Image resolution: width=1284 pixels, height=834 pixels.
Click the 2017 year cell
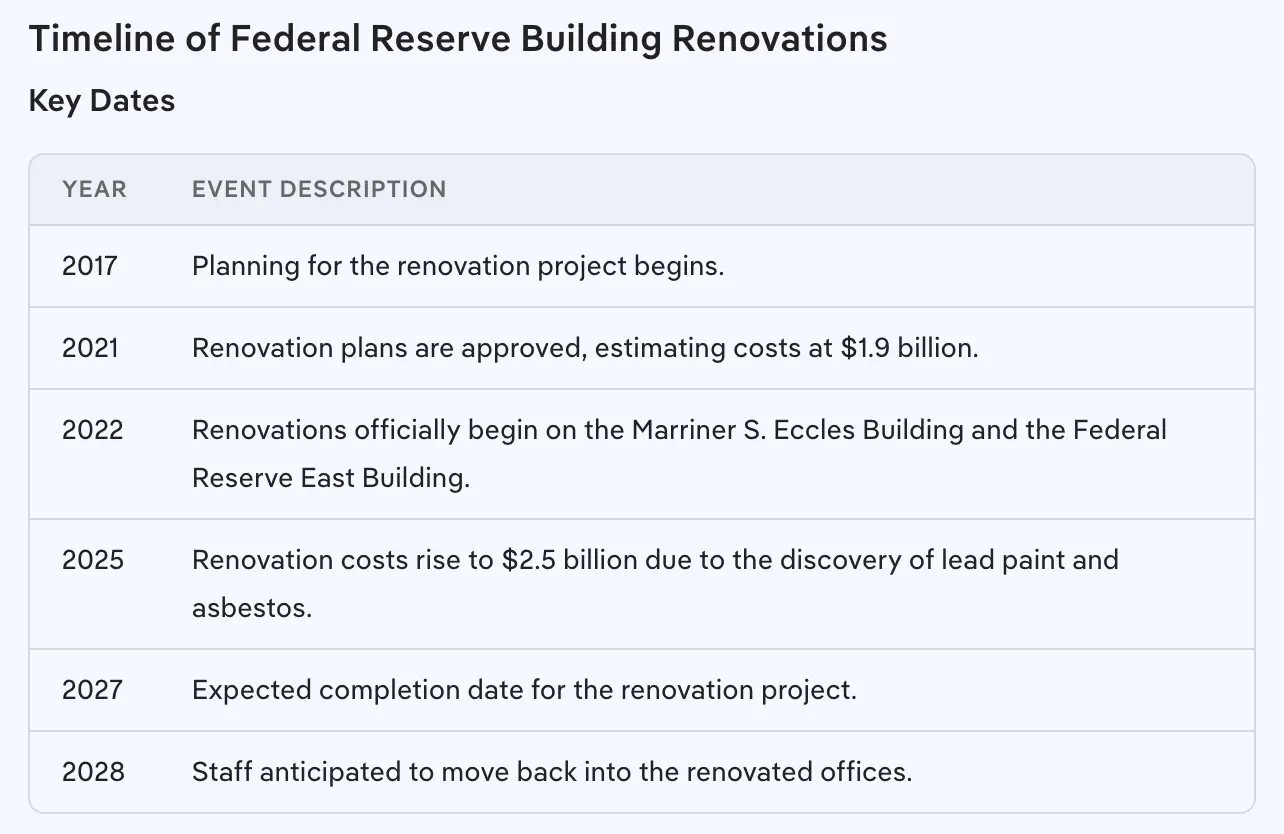coord(90,266)
